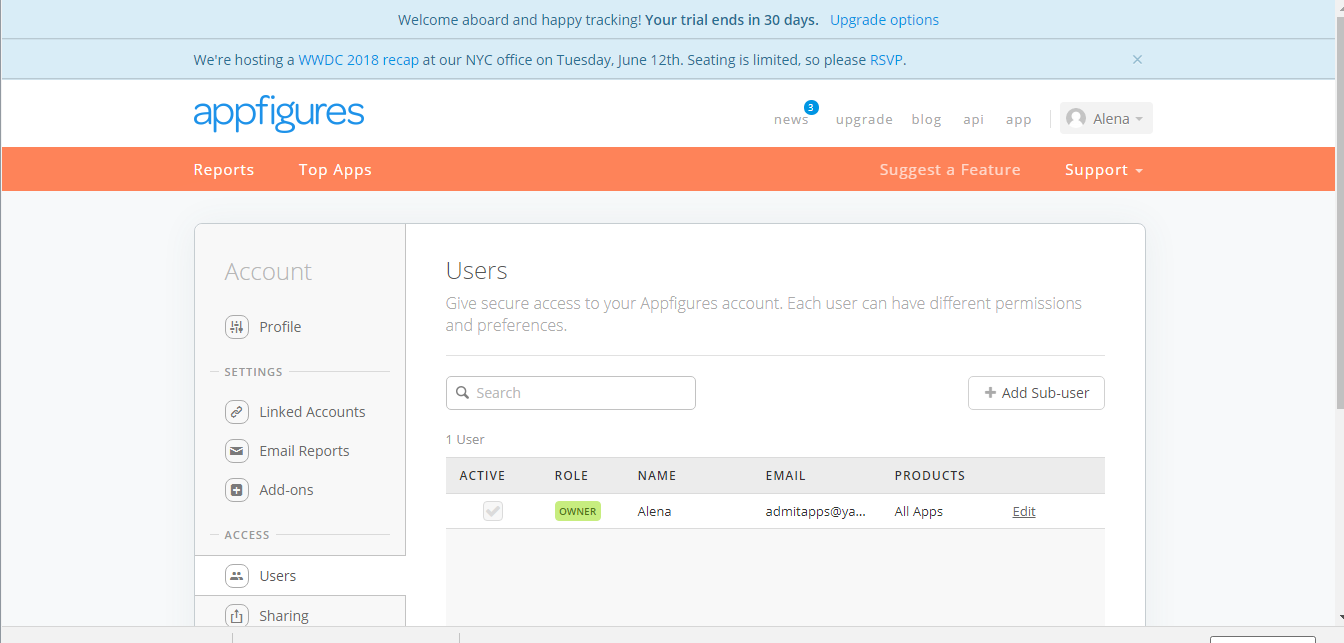Open the api link
1344x643 pixels.
[x=973, y=120]
